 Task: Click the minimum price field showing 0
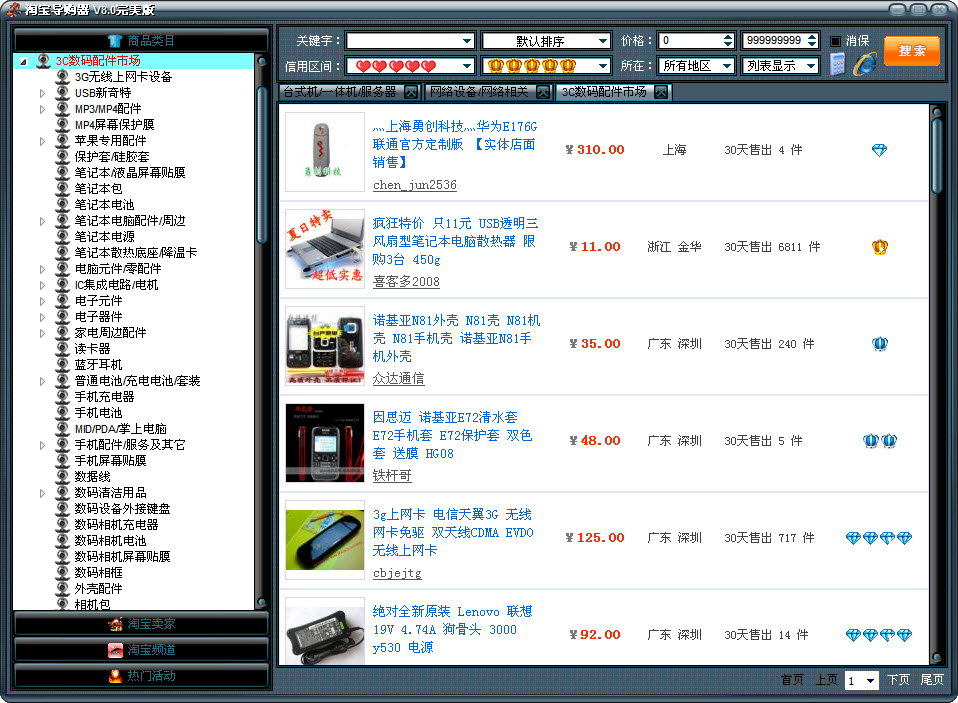(690, 41)
